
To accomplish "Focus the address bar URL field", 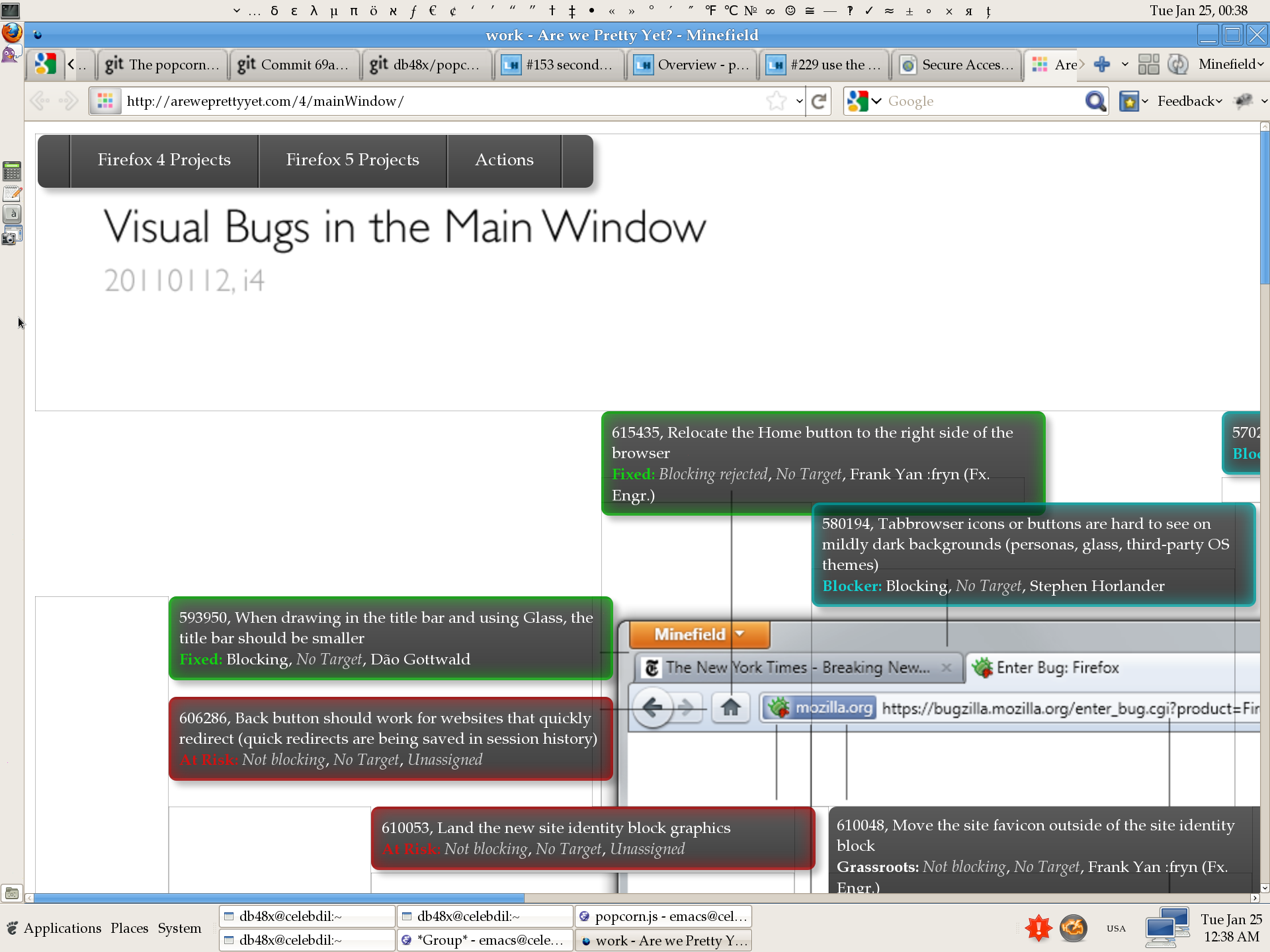I will (x=443, y=101).
